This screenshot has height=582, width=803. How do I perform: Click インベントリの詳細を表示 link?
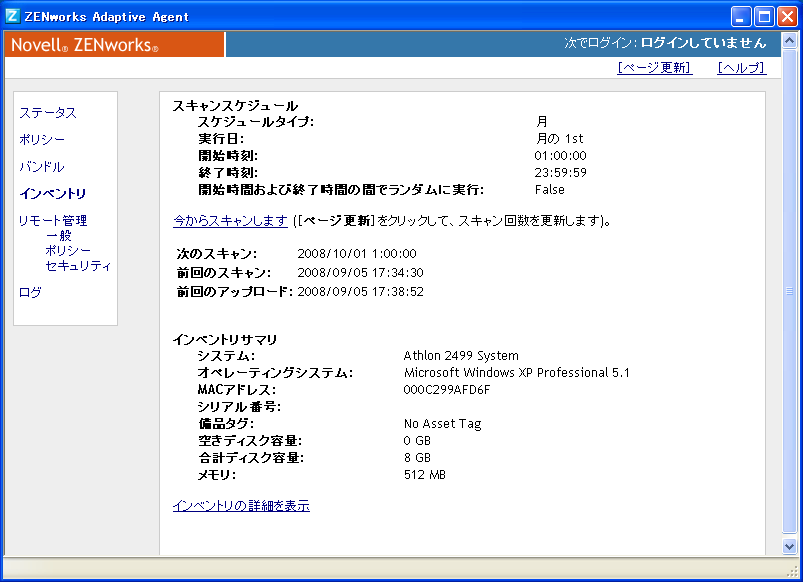coord(241,506)
